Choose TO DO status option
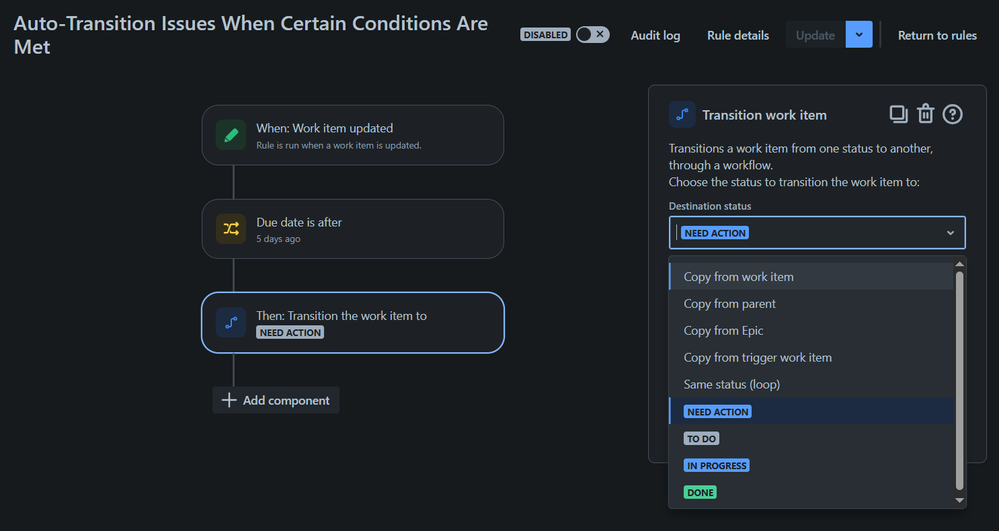The image size is (999, 531). [x=811, y=439]
